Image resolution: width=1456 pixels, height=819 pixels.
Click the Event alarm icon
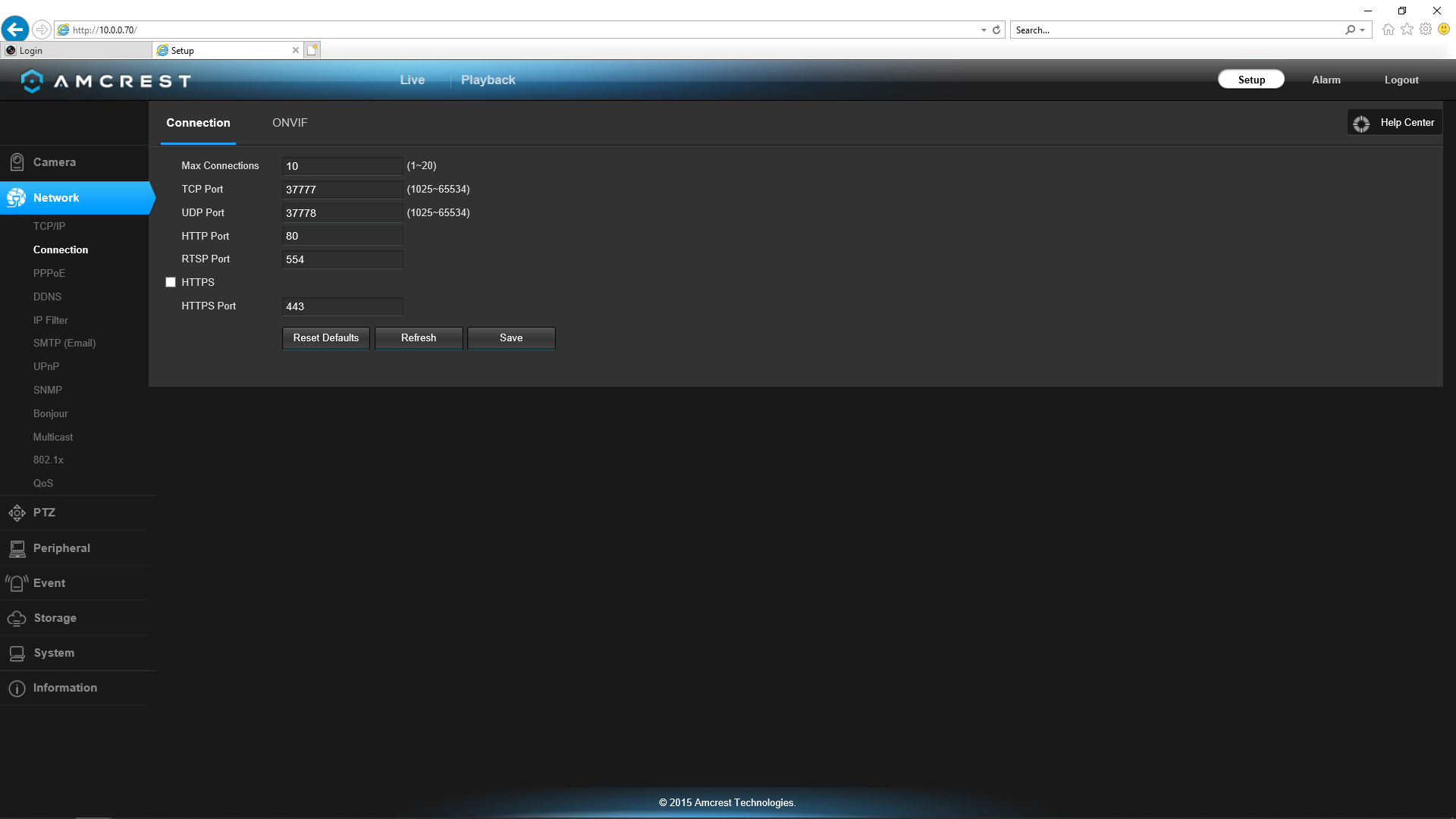point(17,583)
